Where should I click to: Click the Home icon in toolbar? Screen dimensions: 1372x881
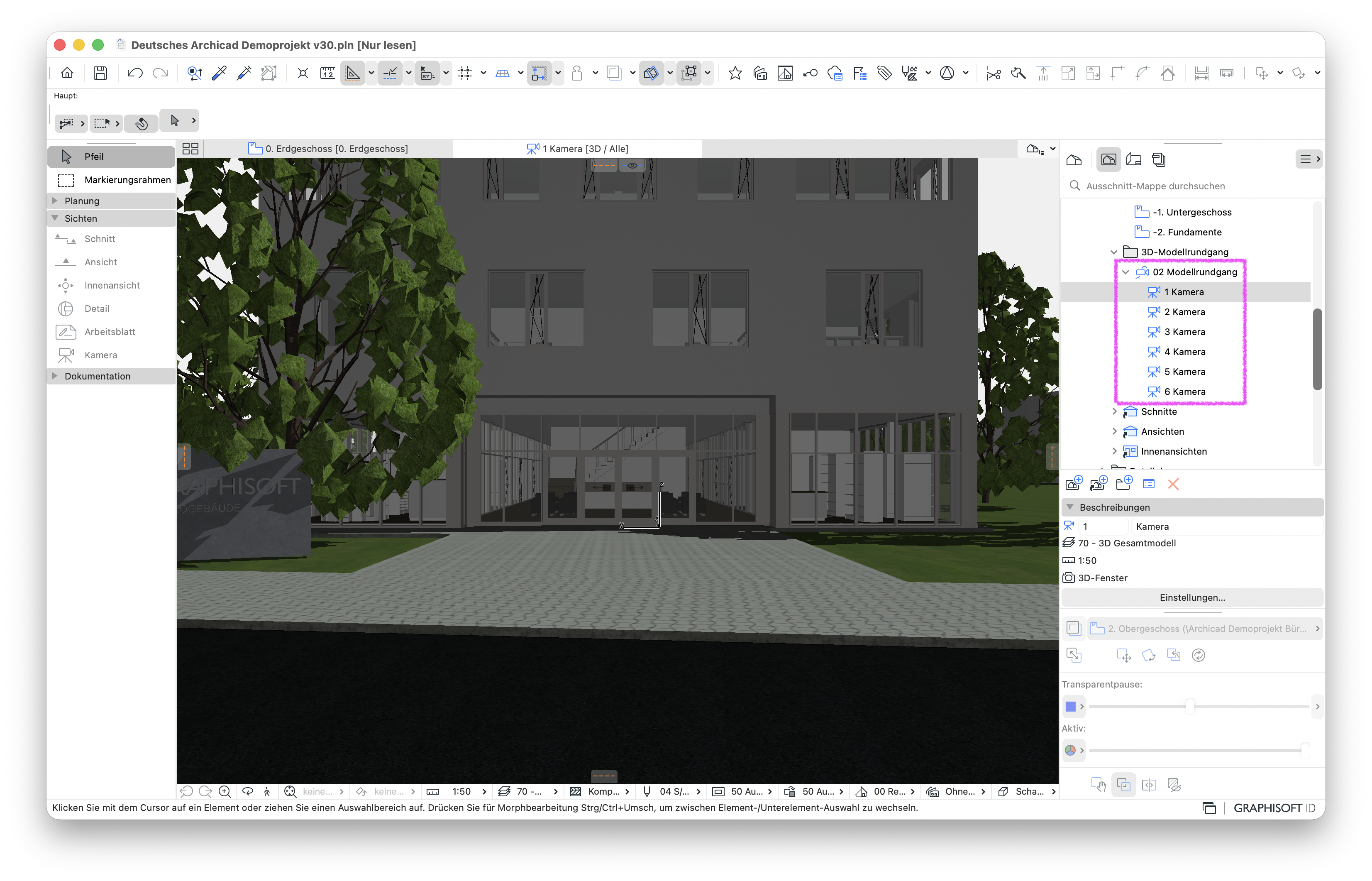pos(68,73)
